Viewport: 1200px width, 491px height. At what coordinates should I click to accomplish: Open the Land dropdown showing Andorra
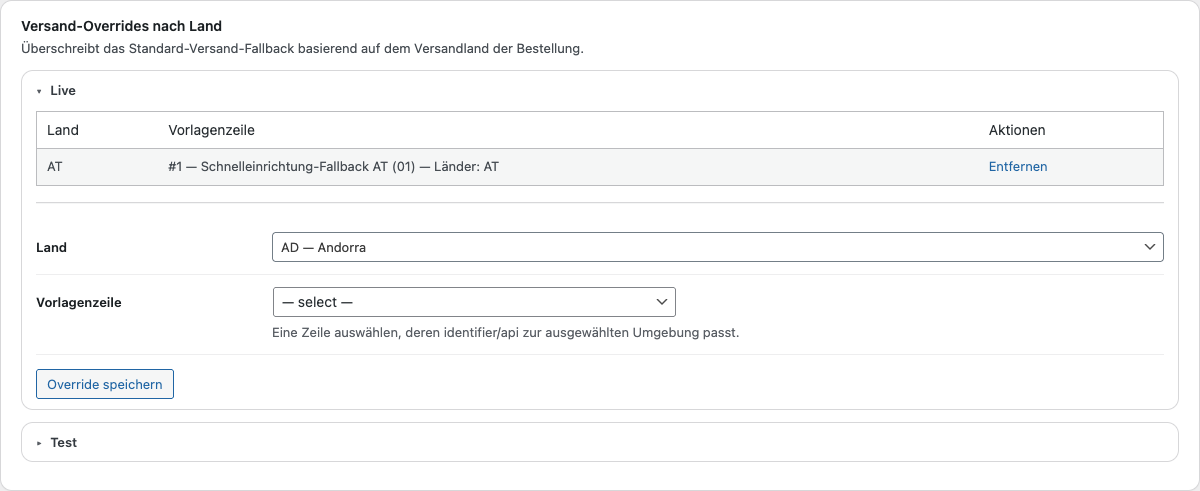[x=700, y=247]
